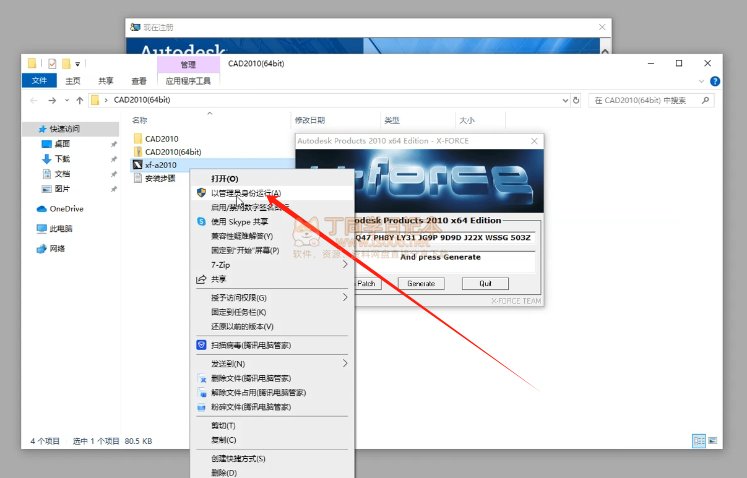Refresh the CAD2010(64bit) folder view
The width and height of the screenshot is (747, 478).
coord(576,100)
